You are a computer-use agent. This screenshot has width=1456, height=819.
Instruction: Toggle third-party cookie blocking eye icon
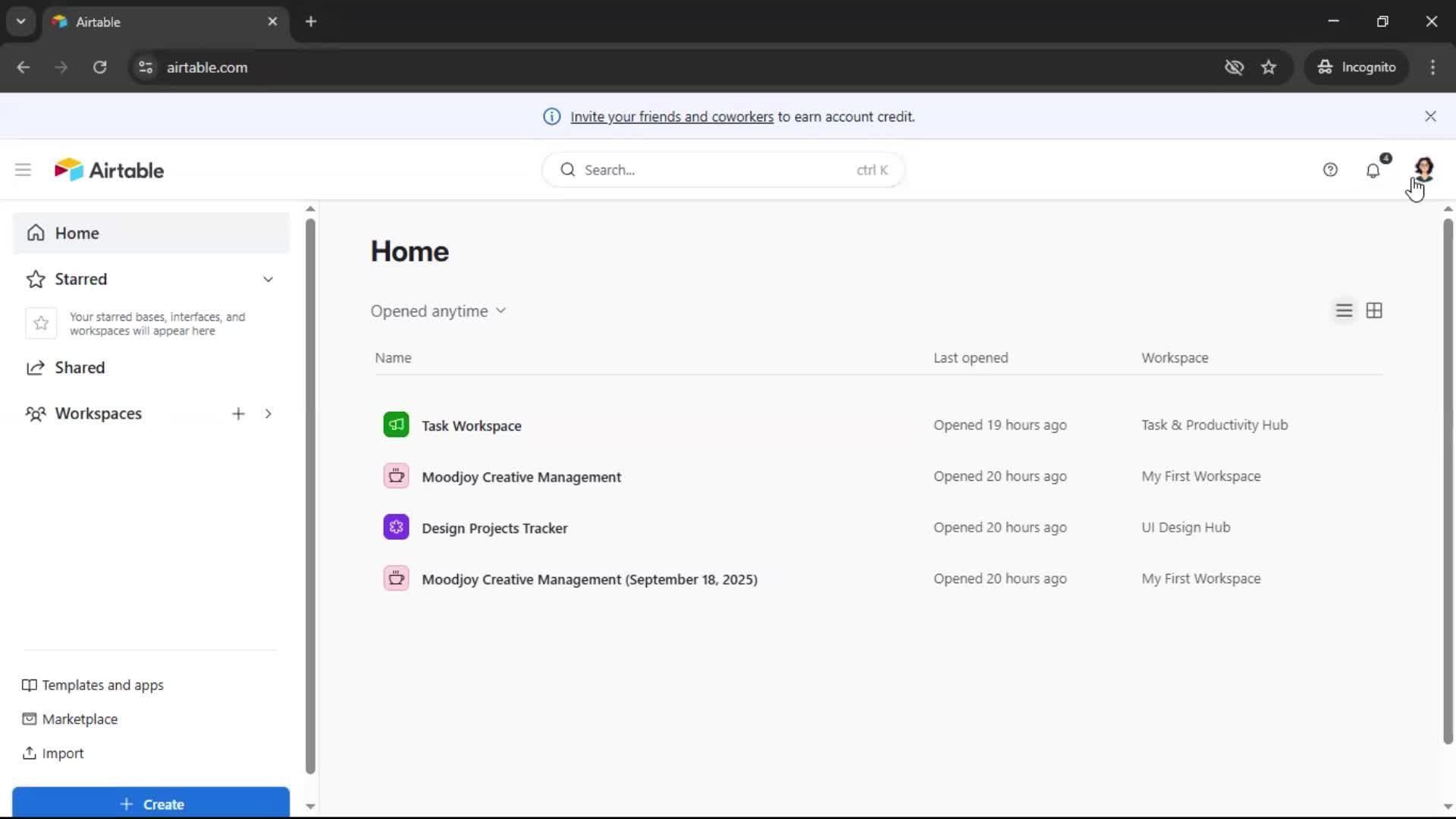pyautogui.click(x=1234, y=67)
